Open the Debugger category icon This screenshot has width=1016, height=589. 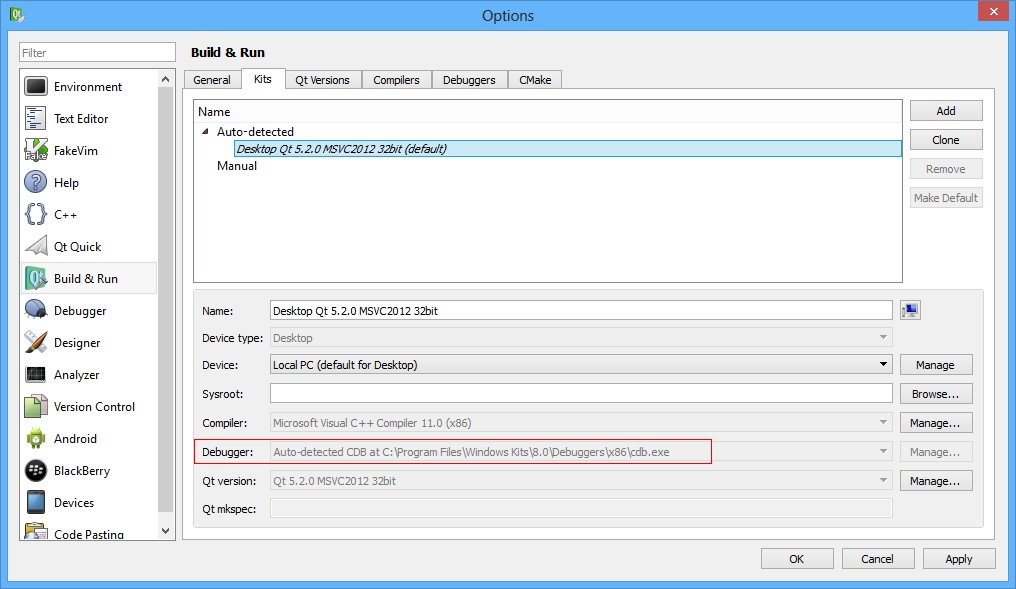[x=36, y=310]
